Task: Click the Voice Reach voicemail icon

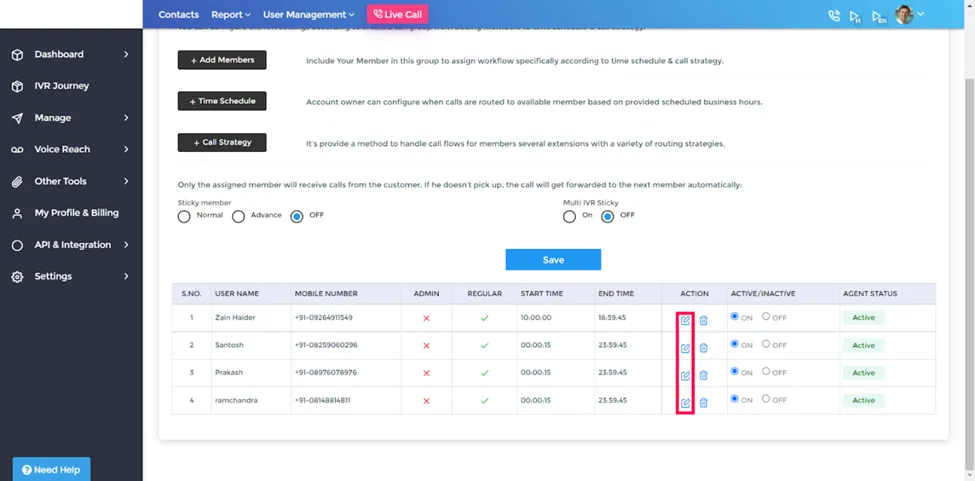Action: pyautogui.click(x=17, y=150)
